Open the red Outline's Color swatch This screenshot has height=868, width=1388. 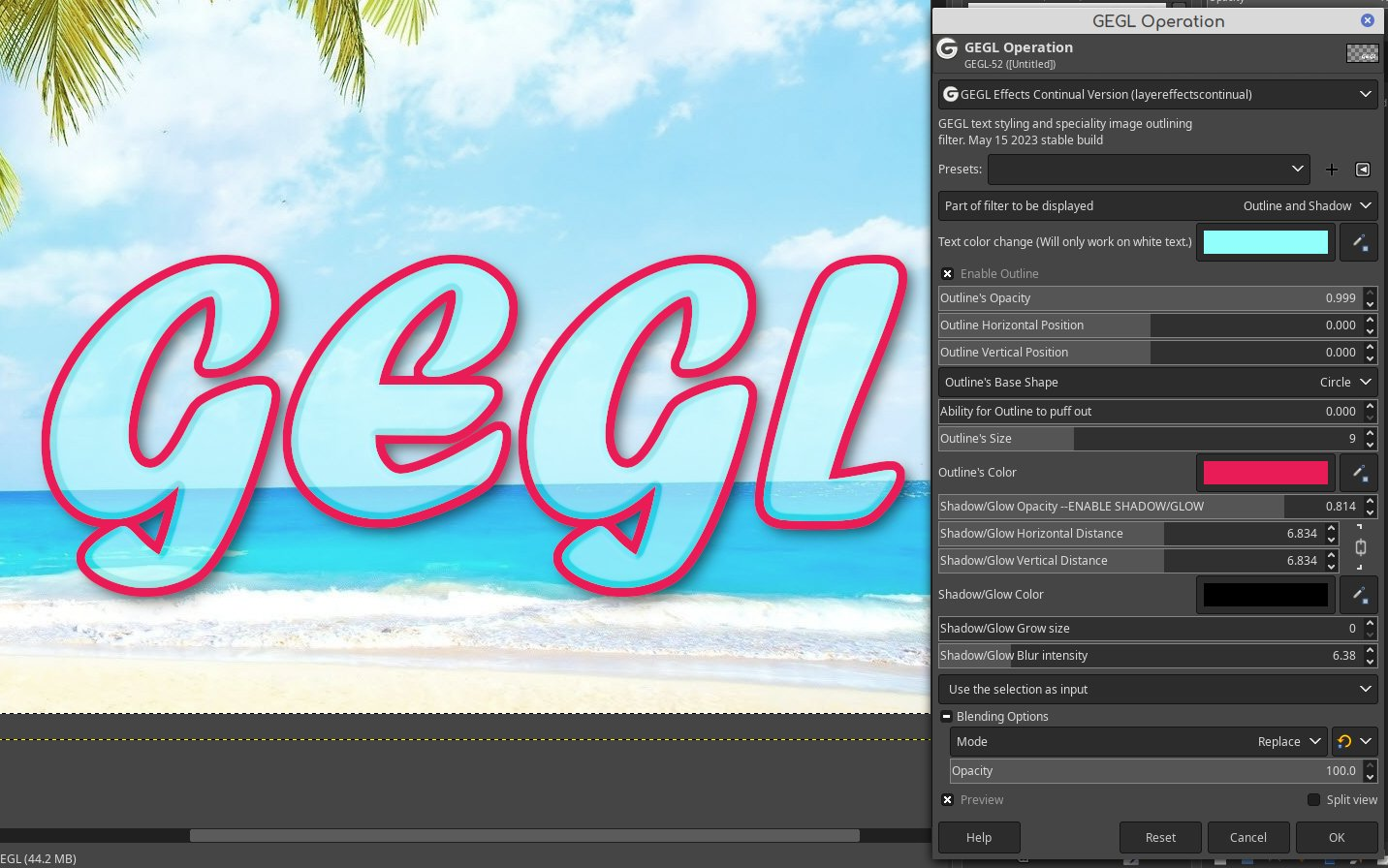pyautogui.click(x=1266, y=473)
